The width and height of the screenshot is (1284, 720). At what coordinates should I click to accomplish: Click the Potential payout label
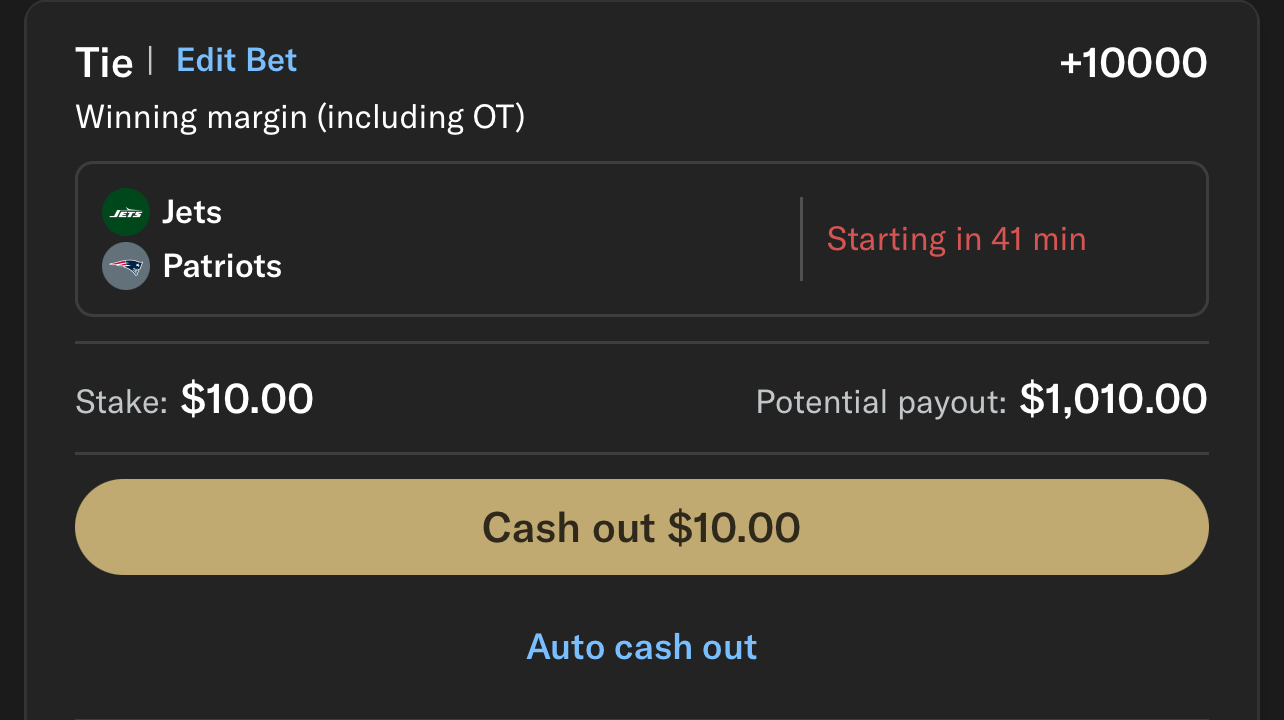tap(880, 402)
